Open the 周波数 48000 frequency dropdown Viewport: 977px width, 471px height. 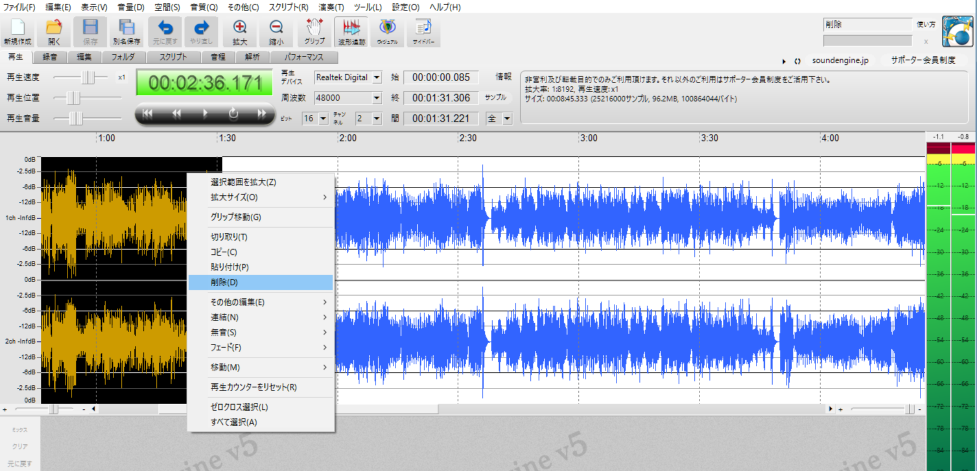tap(376, 98)
